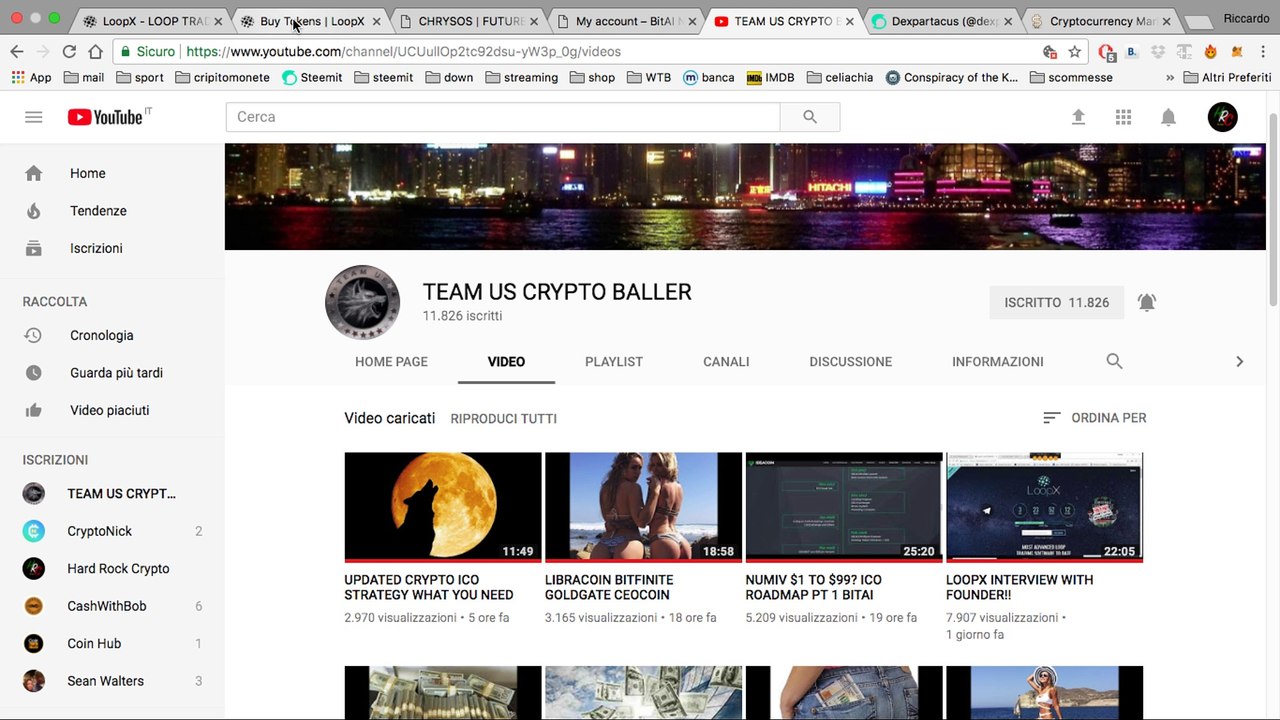Viewport: 1280px width, 720px height.
Task: Open CryptoNick subscription in sidebar
Action: pos(112,531)
